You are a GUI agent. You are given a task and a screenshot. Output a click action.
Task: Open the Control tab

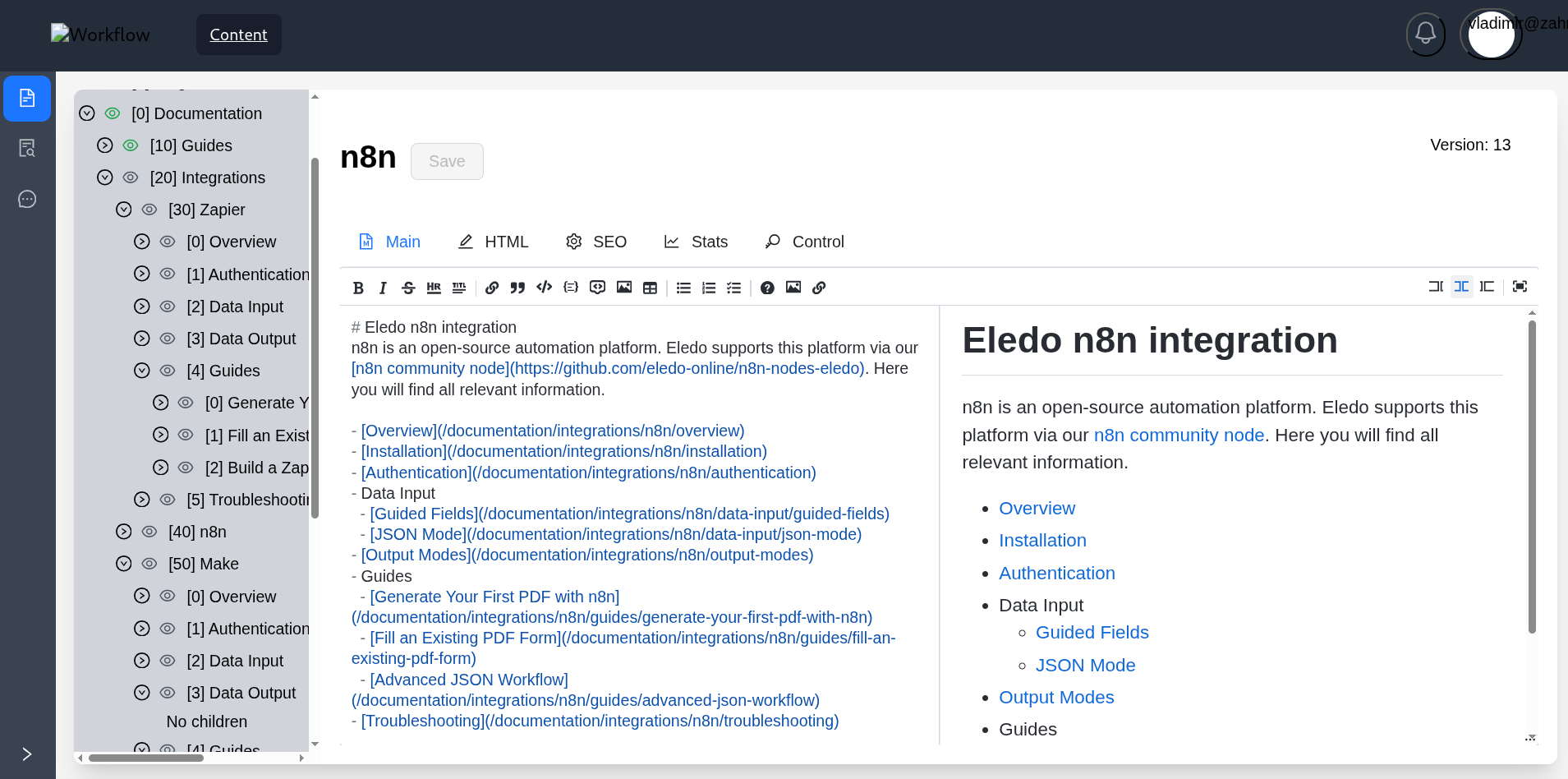pos(804,242)
